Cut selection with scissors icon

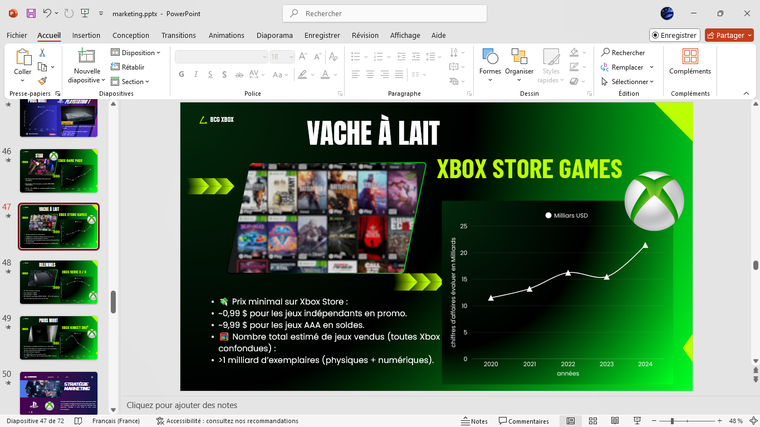pos(42,53)
